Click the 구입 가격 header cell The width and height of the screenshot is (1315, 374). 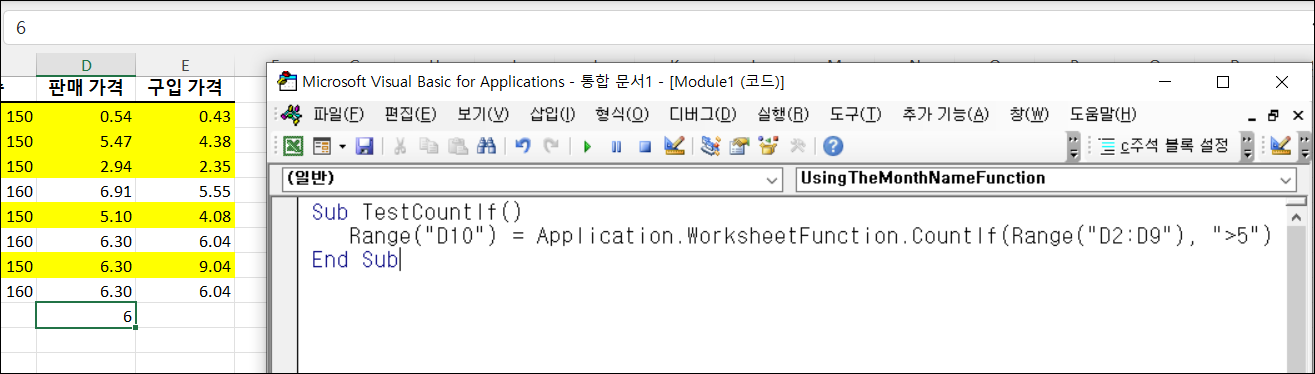(x=185, y=87)
